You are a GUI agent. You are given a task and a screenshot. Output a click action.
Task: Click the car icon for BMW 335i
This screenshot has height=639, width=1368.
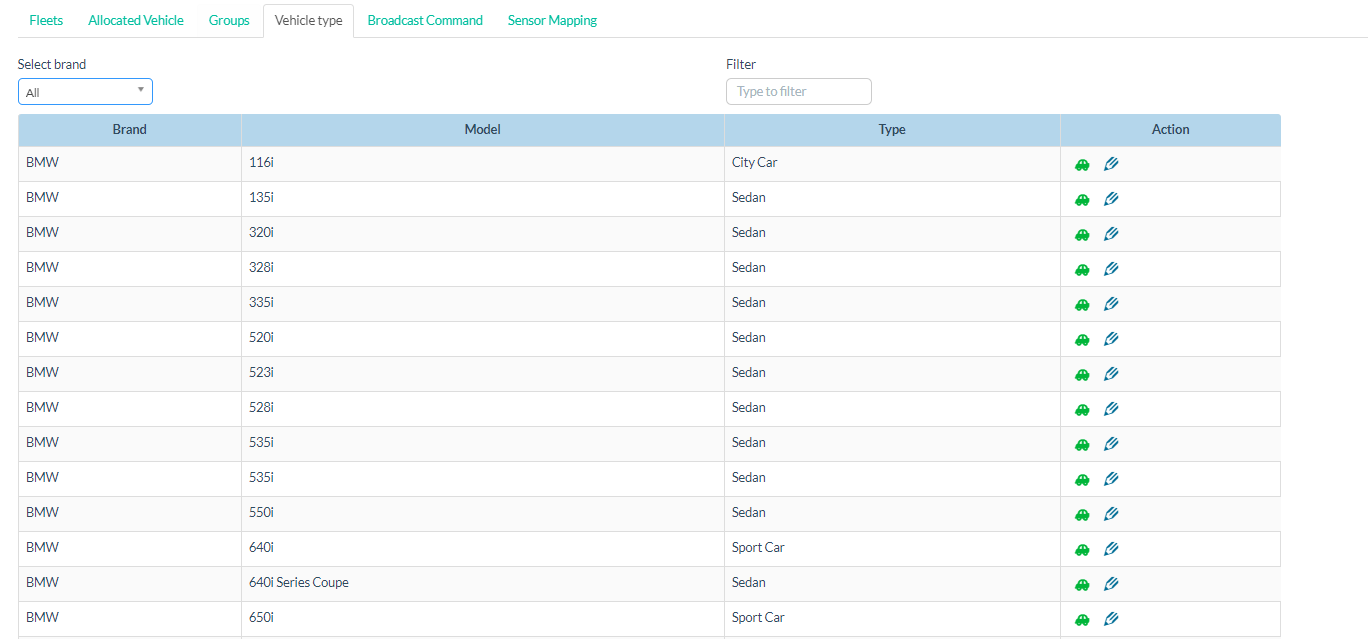click(1081, 305)
